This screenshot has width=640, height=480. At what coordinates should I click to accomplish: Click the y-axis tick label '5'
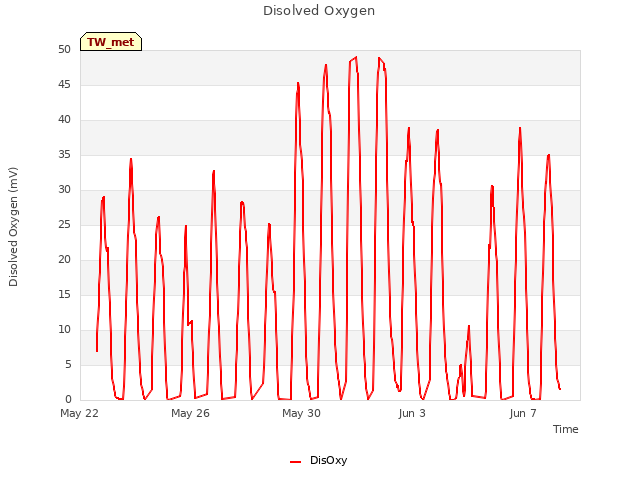pyautogui.click(x=68, y=364)
